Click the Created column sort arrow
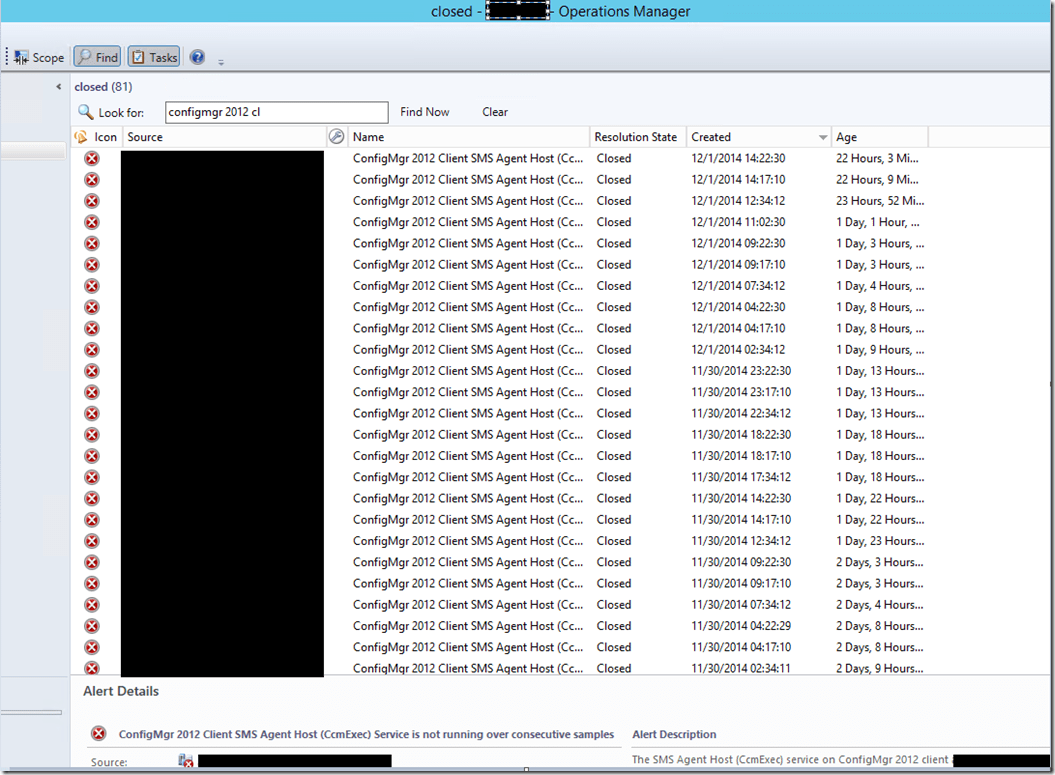 (x=823, y=137)
